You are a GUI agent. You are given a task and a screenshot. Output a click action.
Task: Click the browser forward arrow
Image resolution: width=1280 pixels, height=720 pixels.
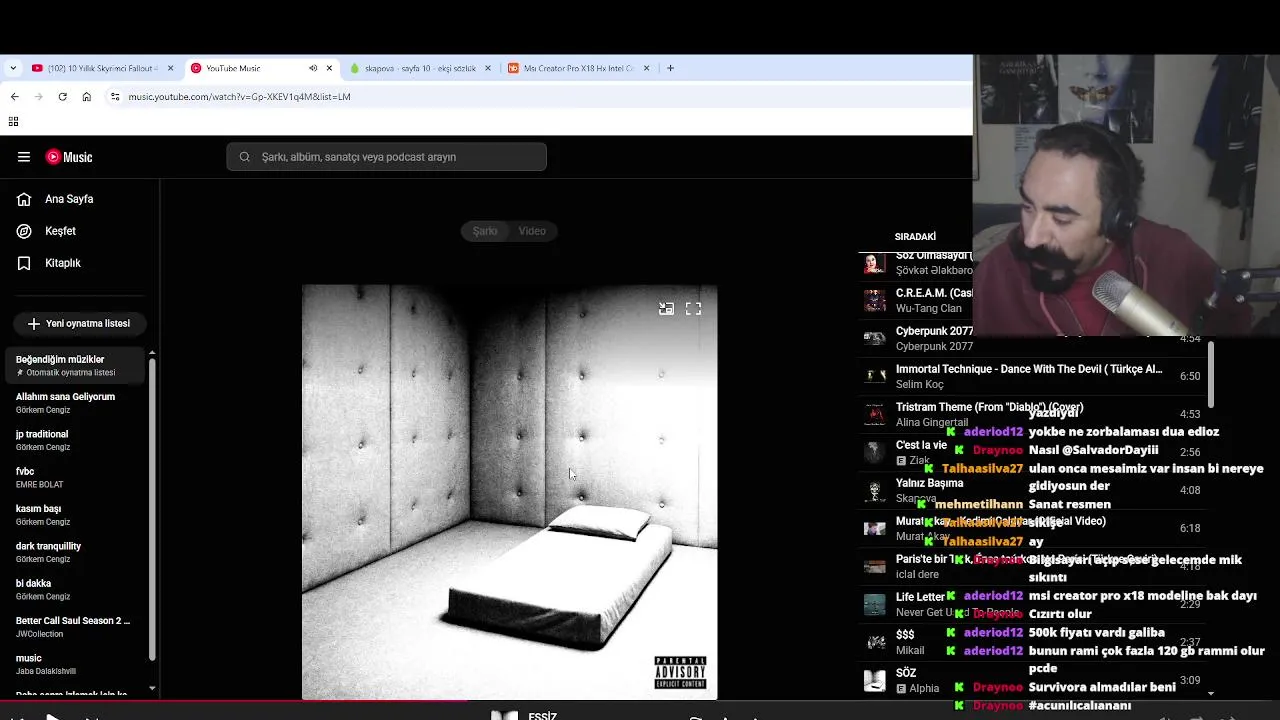pyautogui.click(x=38, y=97)
